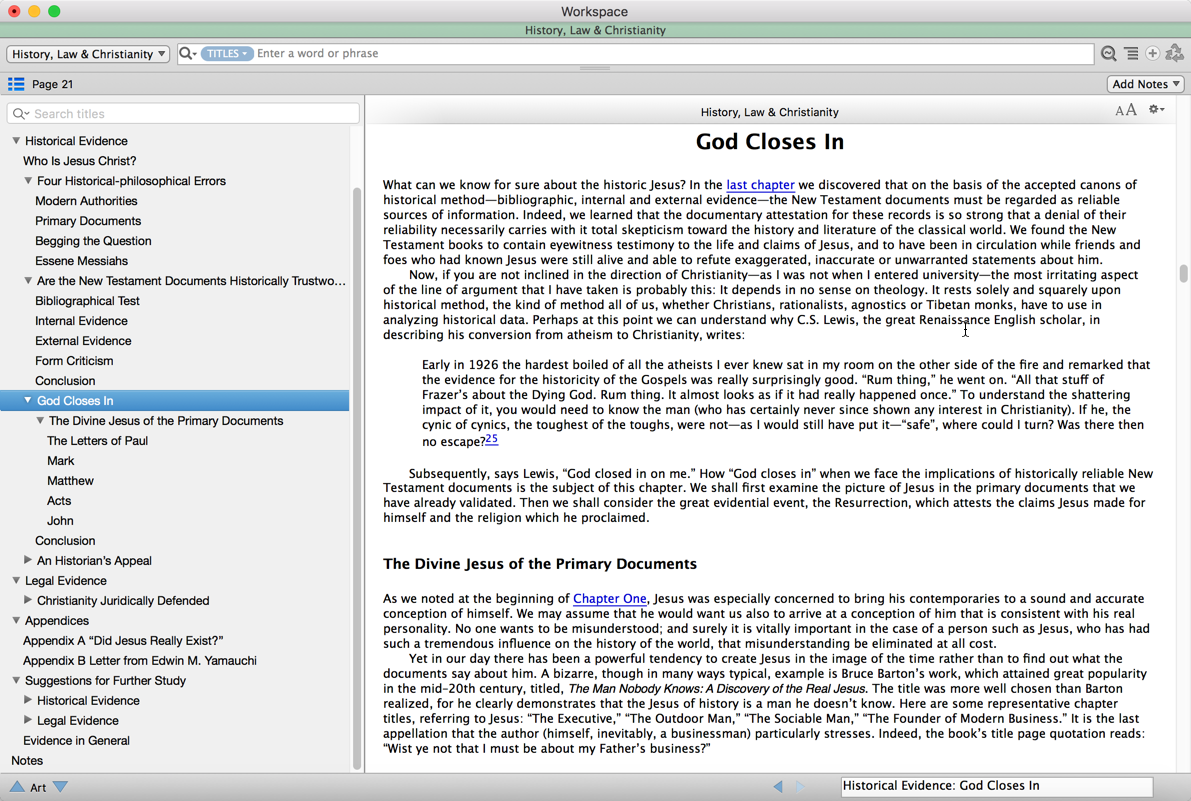The width and height of the screenshot is (1191, 801).
Task: Click the Art label in the bottom bar
Action: pos(38,787)
